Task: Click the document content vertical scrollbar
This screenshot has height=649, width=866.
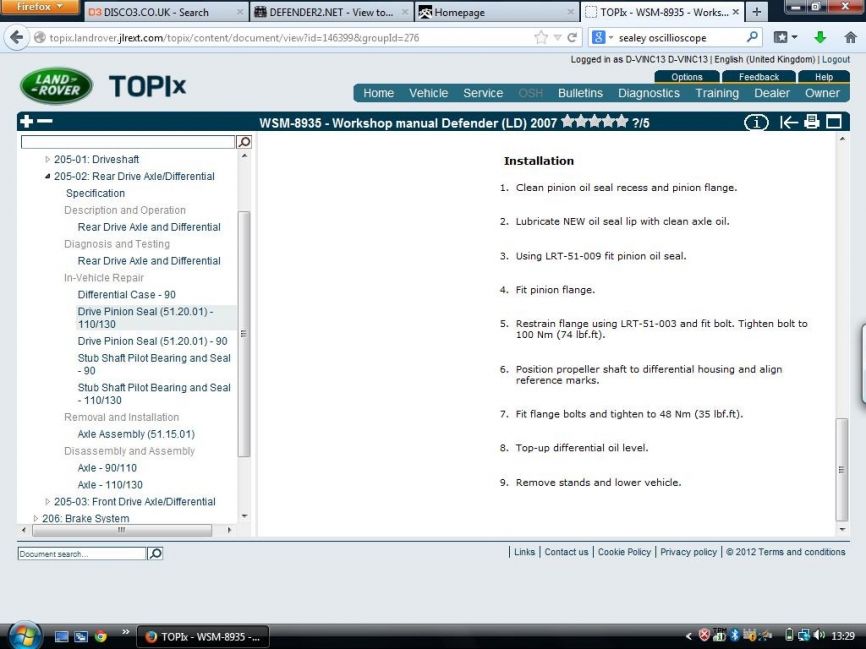Action: point(842,469)
